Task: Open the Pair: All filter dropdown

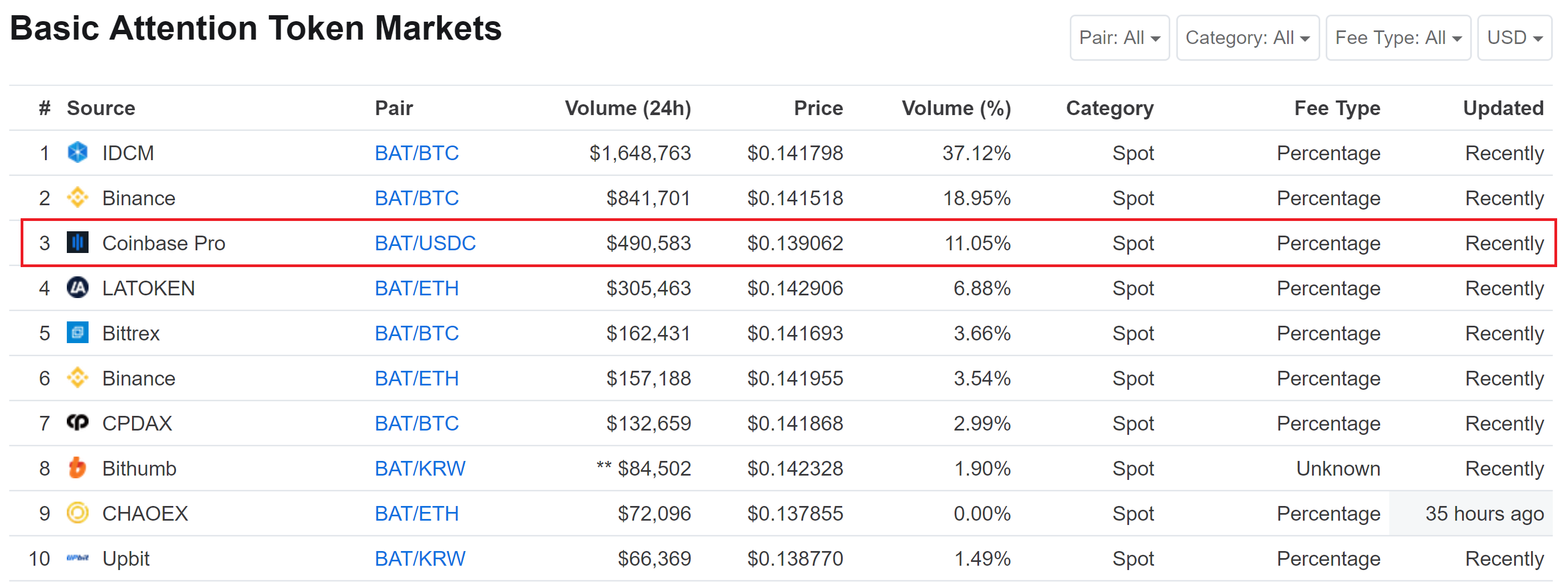Action: (x=1119, y=37)
